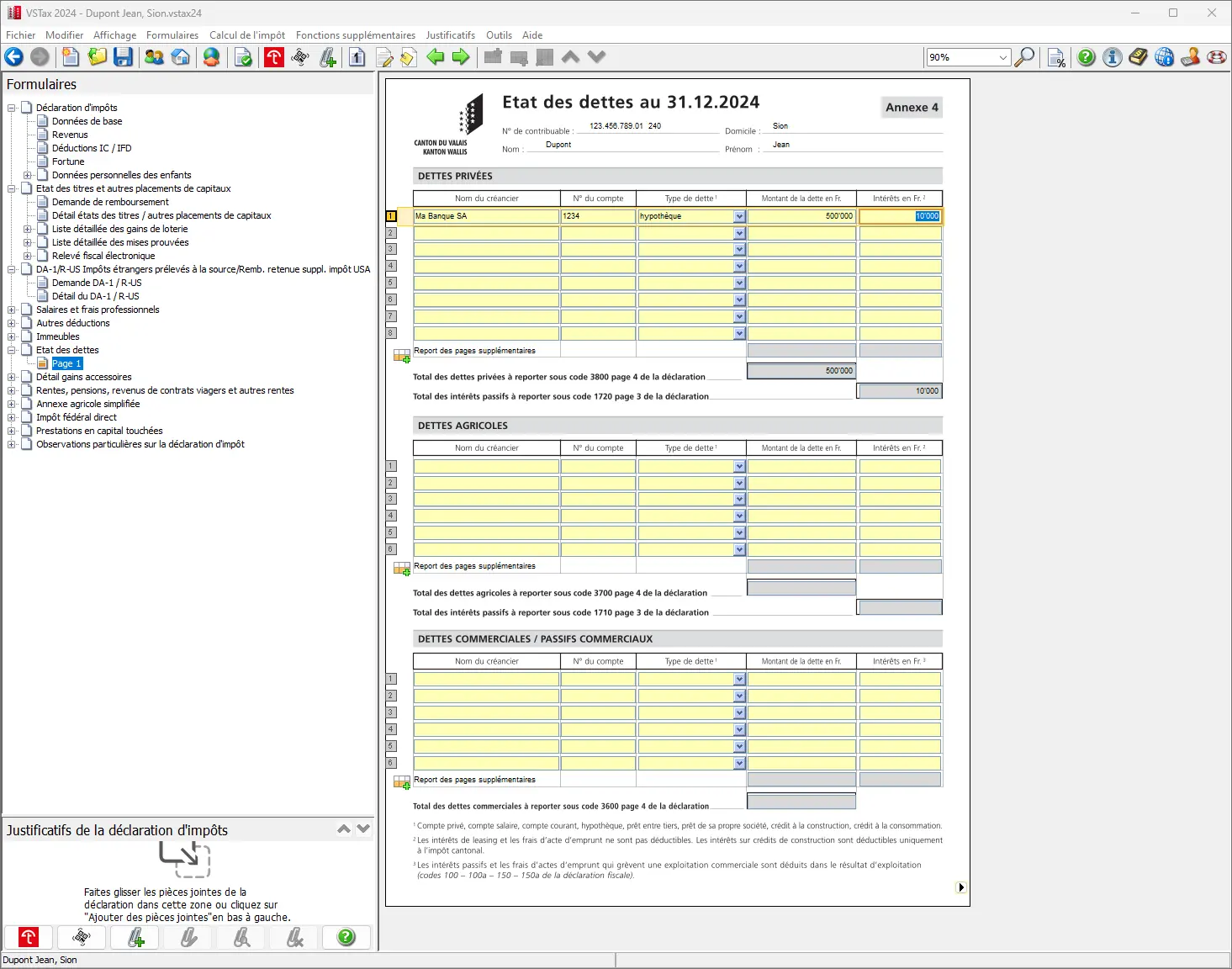Click the house icon in the toolbar
This screenshot has width=1232, height=969.
180,57
